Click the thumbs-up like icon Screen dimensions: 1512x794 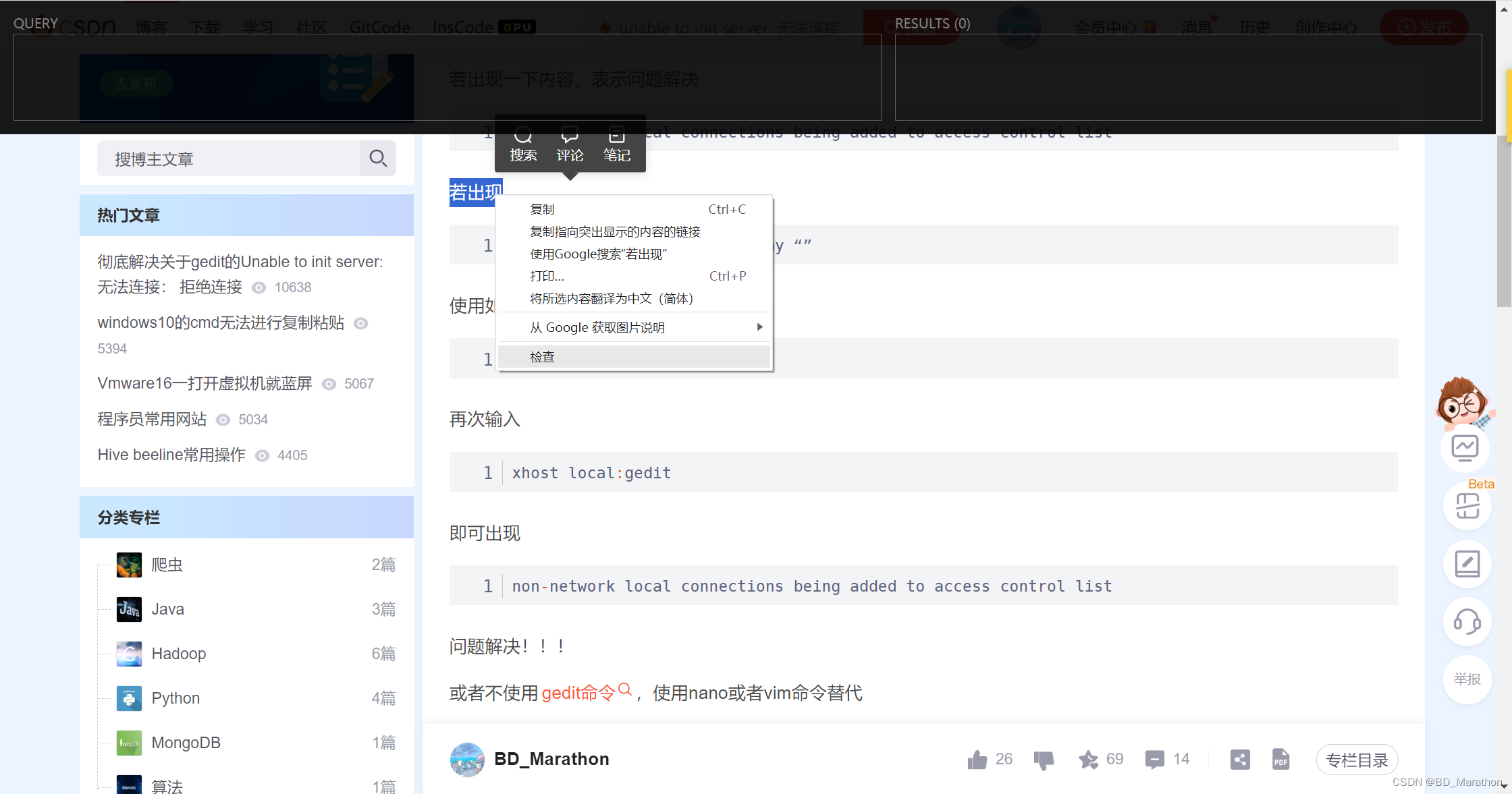pos(977,760)
